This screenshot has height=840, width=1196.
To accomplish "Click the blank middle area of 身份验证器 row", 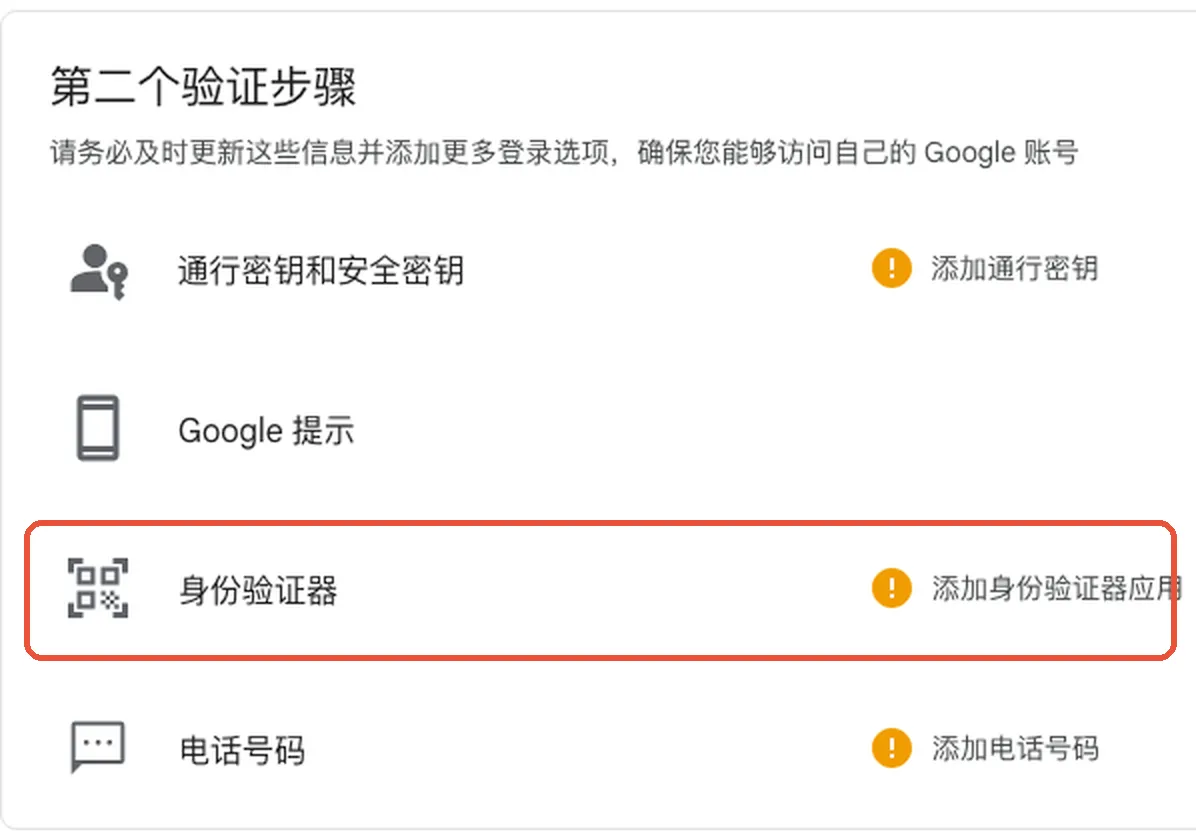I will [603, 590].
